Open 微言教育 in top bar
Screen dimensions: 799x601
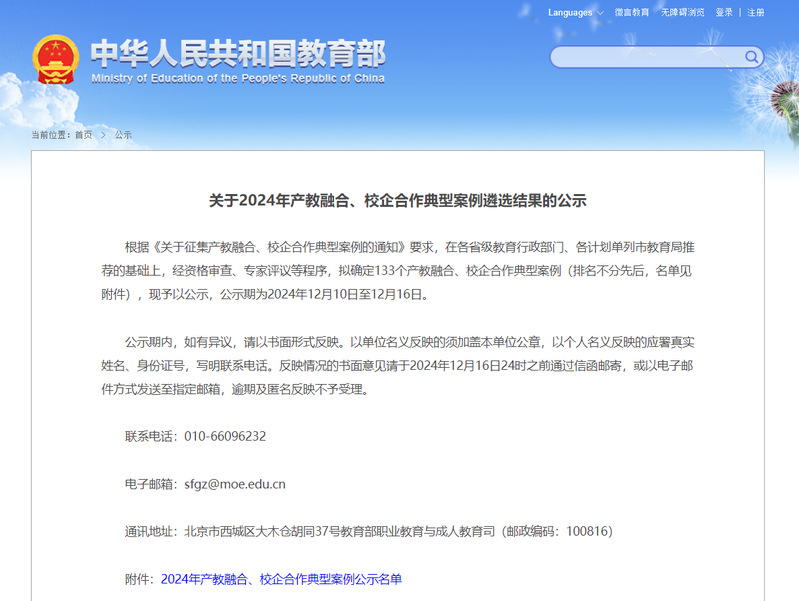[631, 13]
